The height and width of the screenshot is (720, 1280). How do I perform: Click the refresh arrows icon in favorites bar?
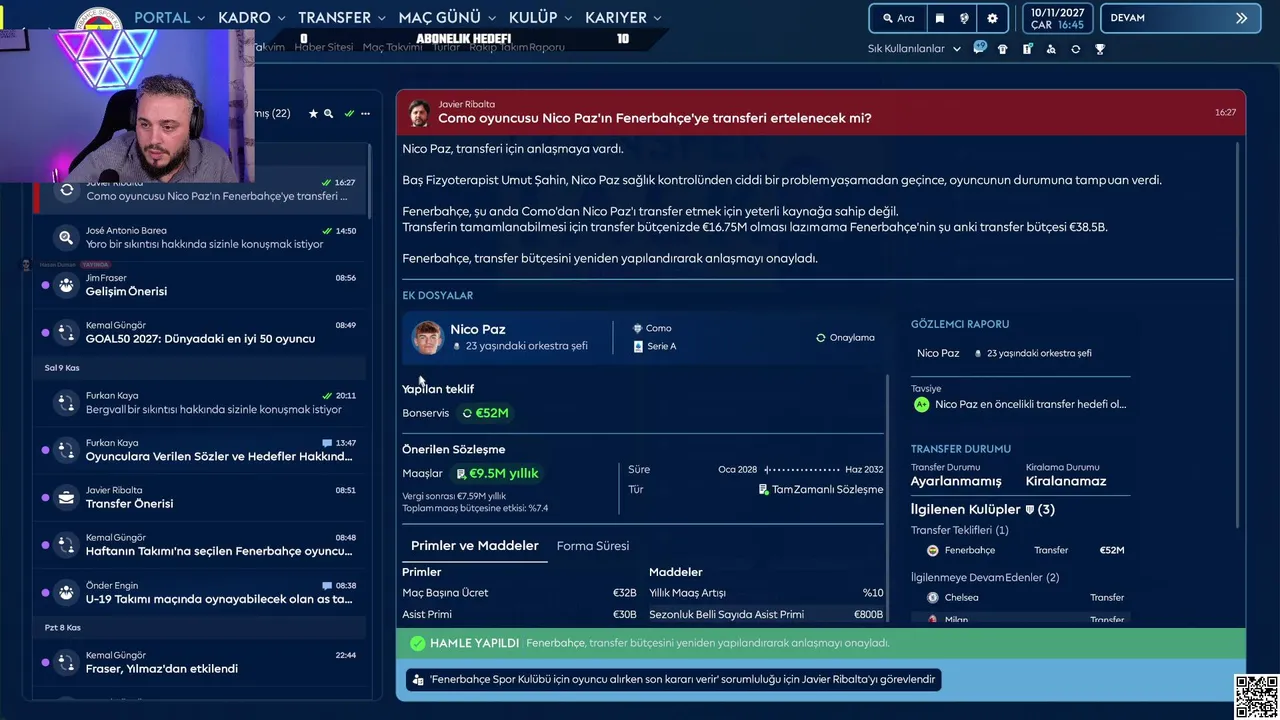(1075, 49)
